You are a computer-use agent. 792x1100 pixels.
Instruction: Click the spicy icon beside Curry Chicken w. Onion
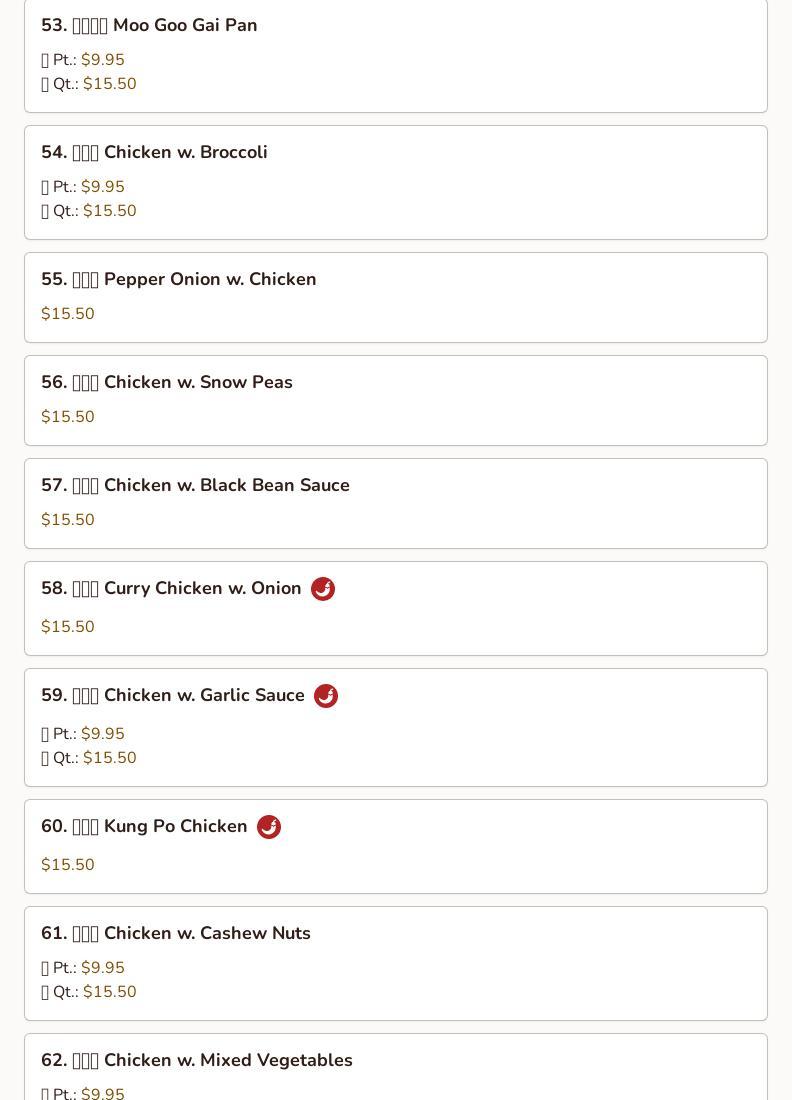[323, 589]
